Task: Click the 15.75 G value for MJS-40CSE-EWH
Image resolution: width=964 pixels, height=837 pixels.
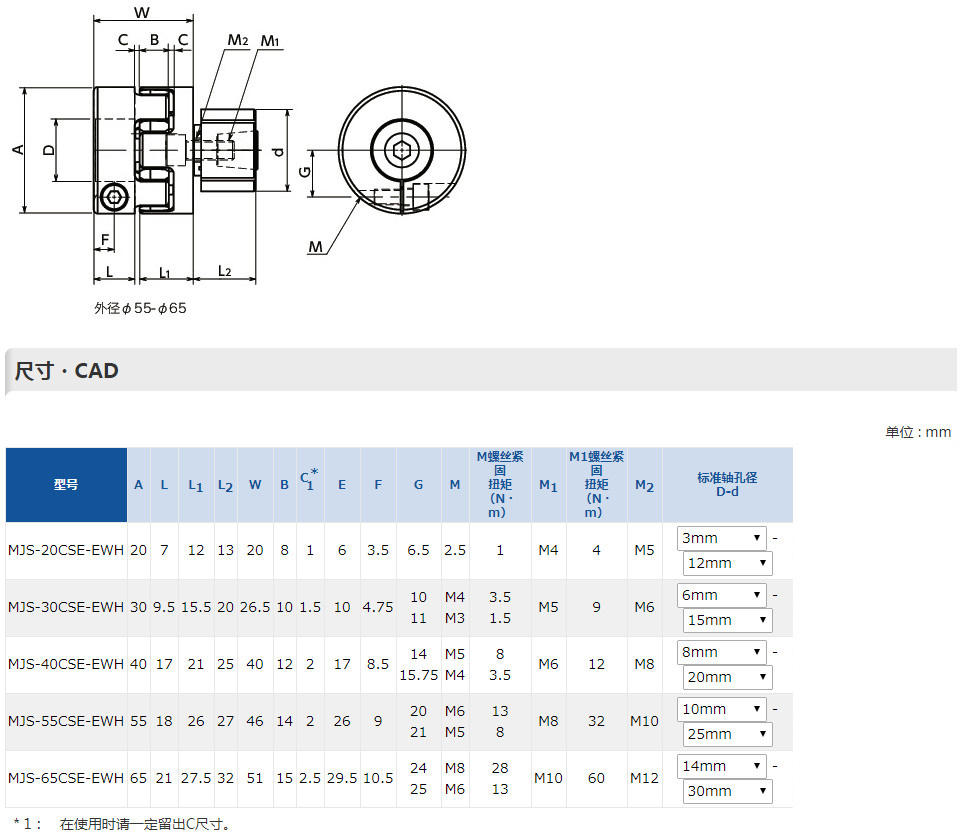Action: coord(419,675)
